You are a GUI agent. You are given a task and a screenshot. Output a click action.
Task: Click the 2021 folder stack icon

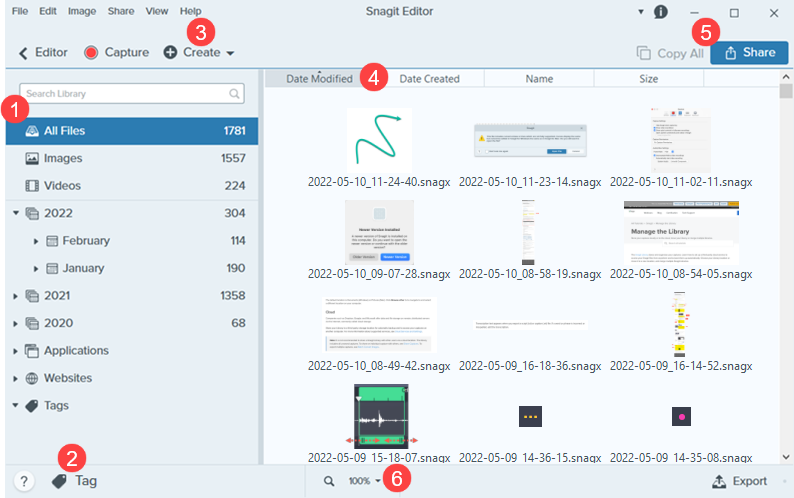pos(32,296)
